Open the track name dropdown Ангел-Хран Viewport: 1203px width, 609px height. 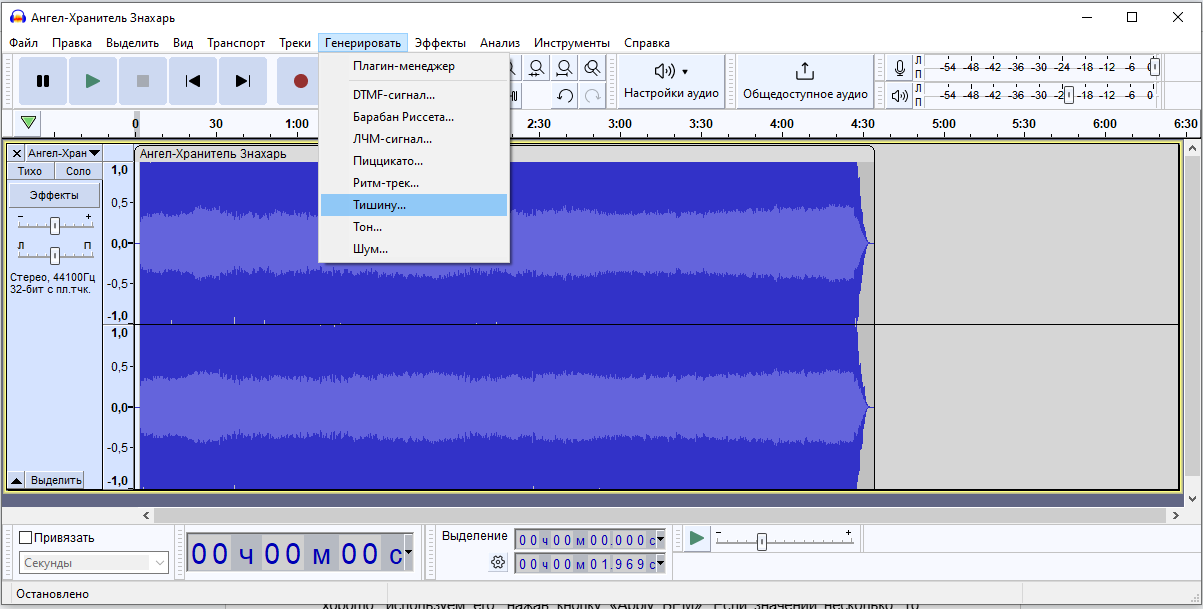64,152
